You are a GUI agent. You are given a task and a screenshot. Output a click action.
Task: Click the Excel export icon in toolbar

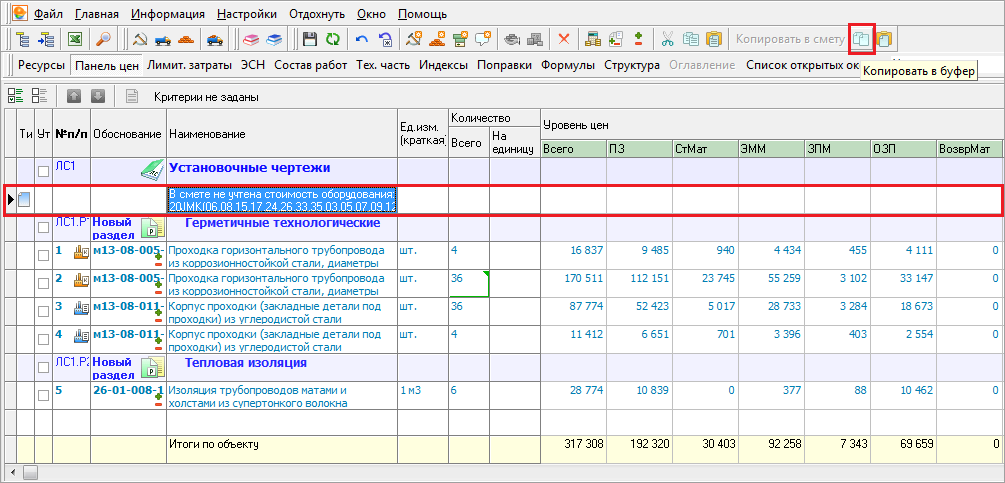point(74,39)
